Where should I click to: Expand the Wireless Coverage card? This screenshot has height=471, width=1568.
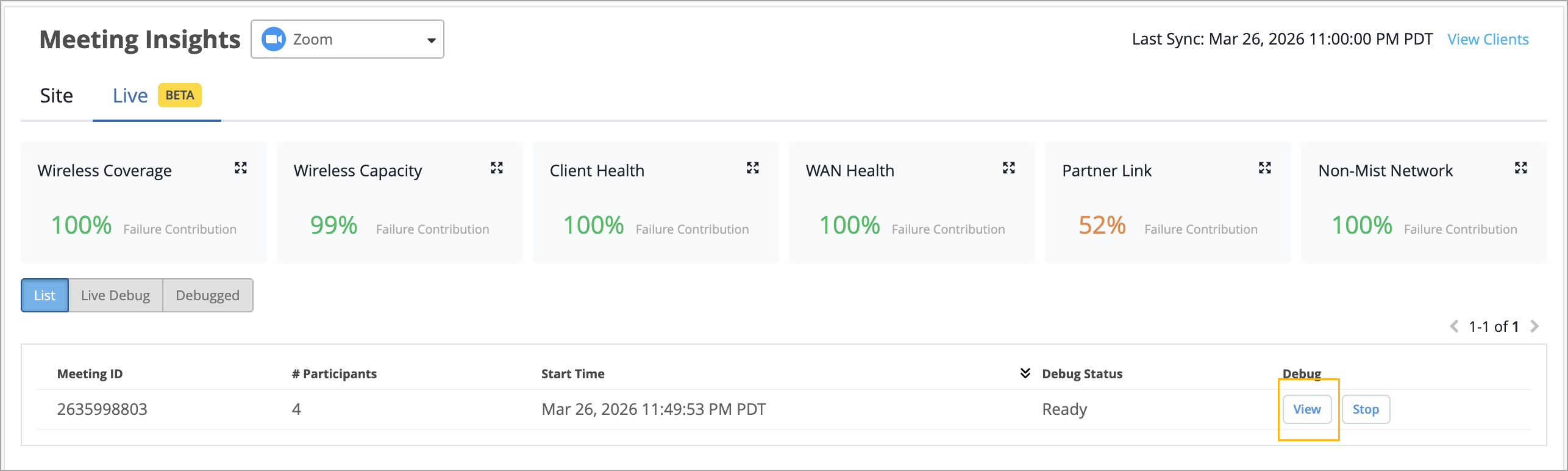point(241,168)
